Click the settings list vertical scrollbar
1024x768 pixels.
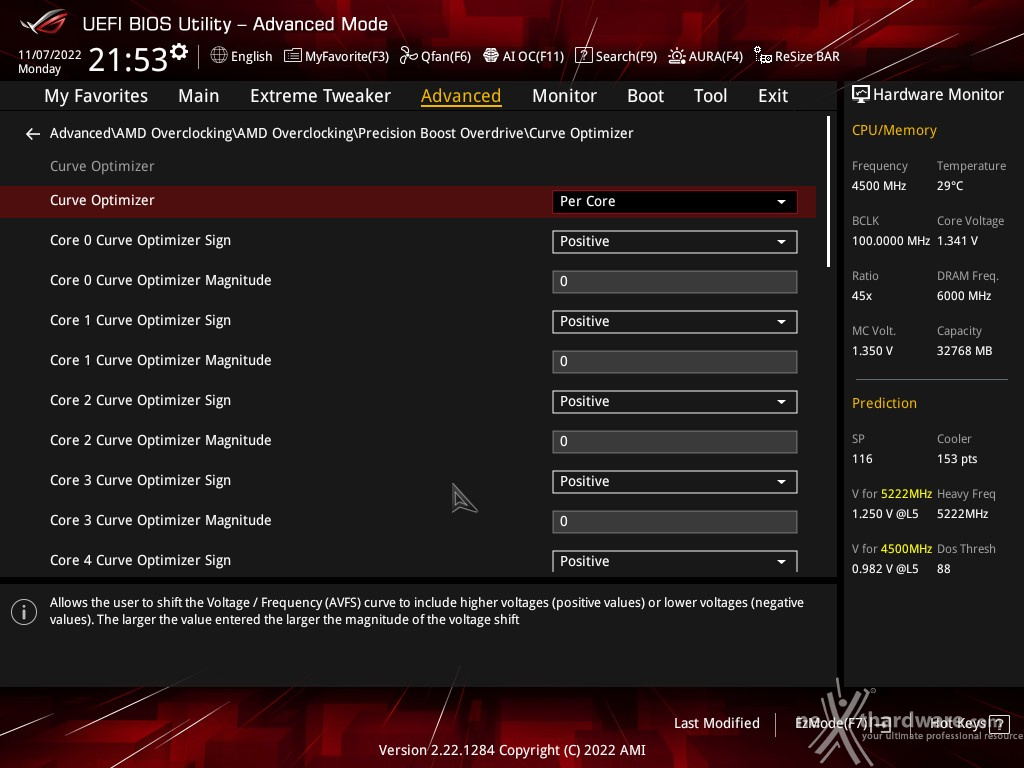click(x=828, y=191)
